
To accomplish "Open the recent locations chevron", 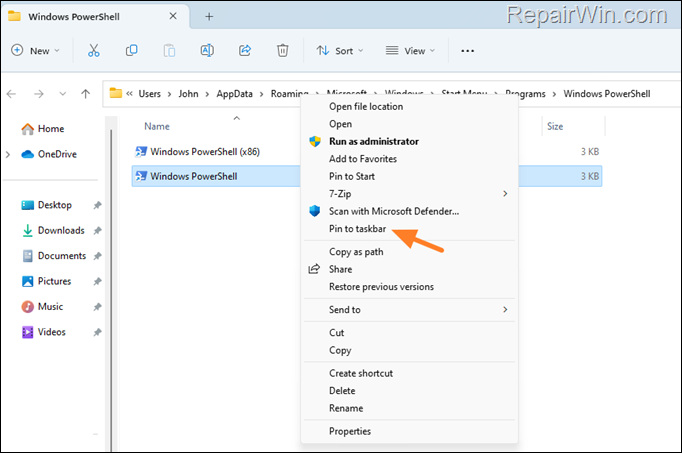I will click(63, 94).
